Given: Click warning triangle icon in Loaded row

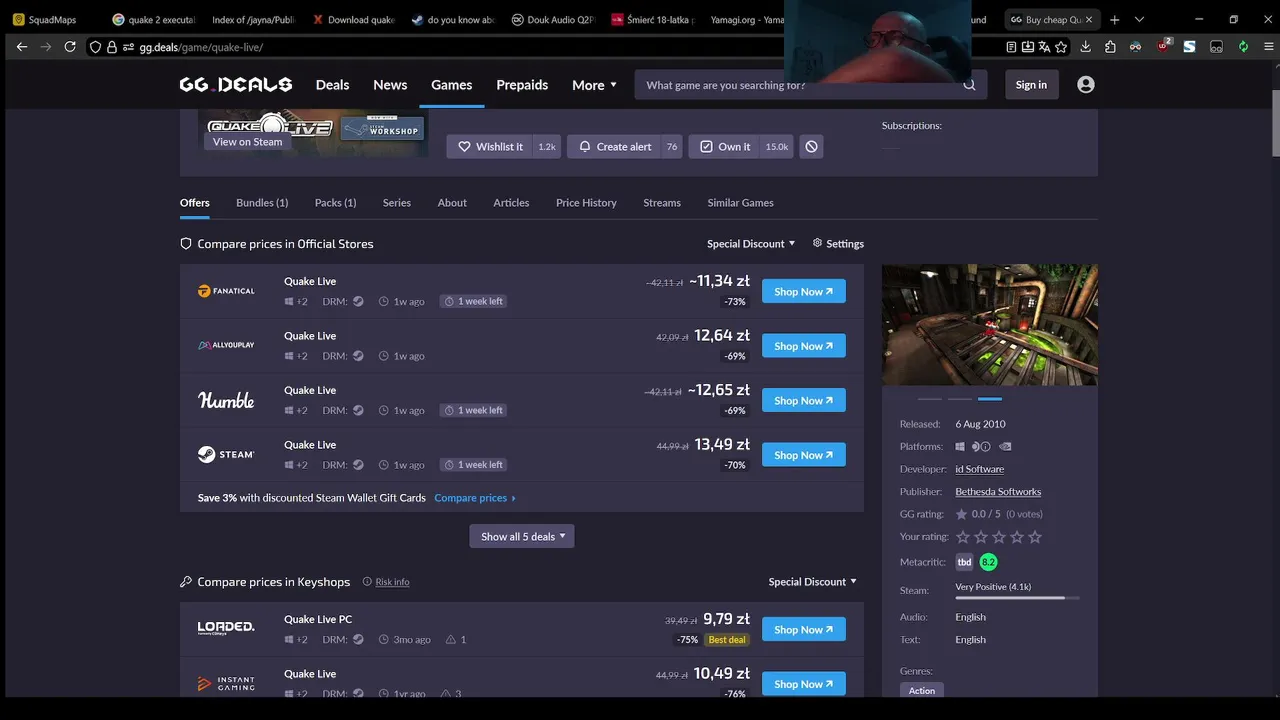Looking at the screenshot, I should click(450, 639).
